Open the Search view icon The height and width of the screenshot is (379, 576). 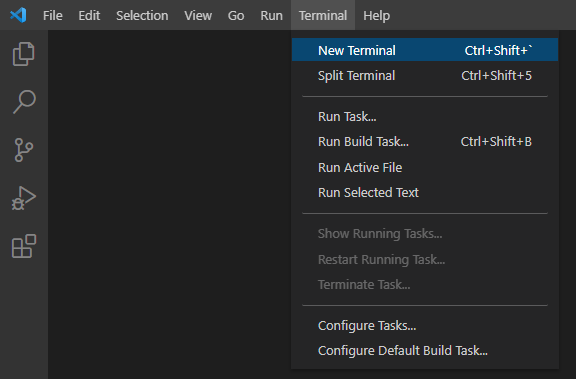pyautogui.click(x=24, y=102)
